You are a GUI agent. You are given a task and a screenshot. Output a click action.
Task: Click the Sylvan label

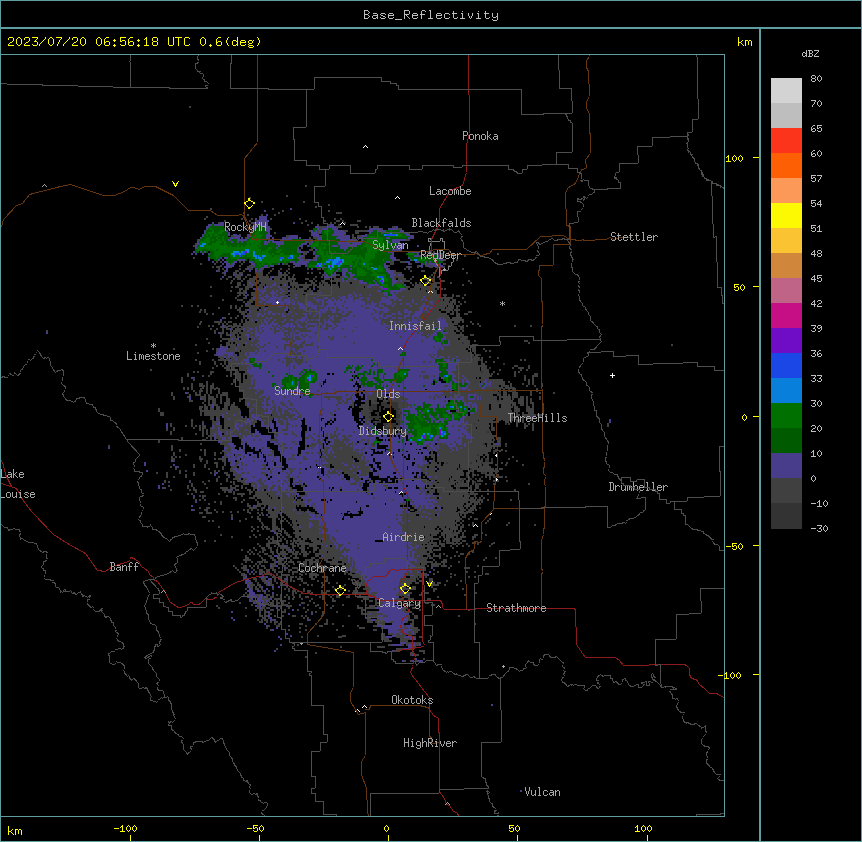point(390,245)
